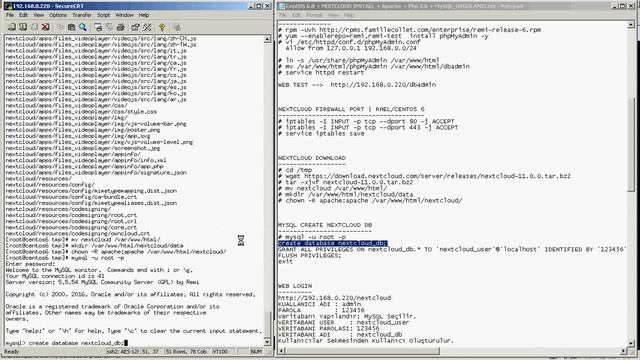Image resolution: width=640 pixels, height=360 pixels.
Task: Click Notepad vertical scrollbar down arrow
Action: coord(631,343)
